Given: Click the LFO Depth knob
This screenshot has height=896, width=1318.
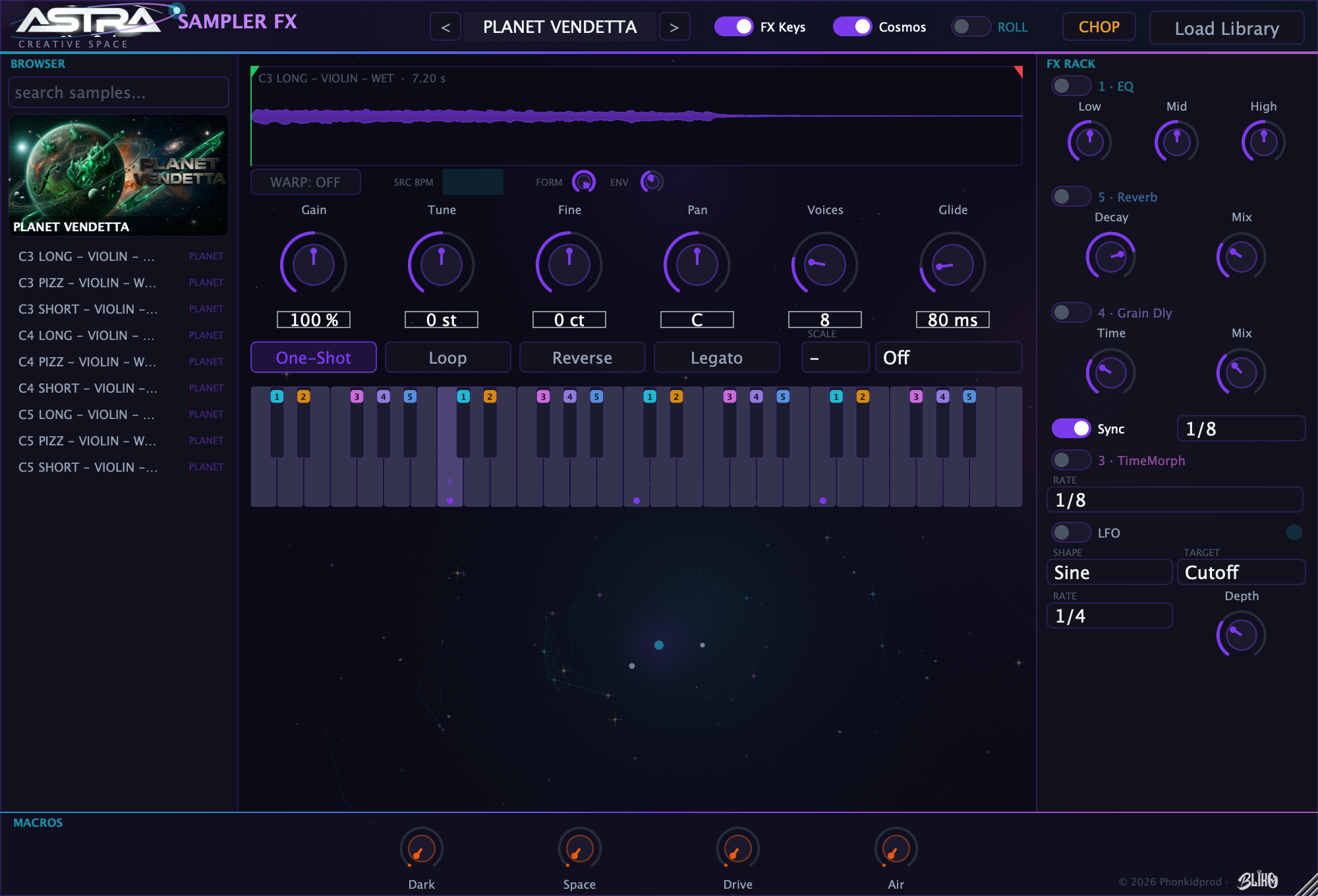Looking at the screenshot, I should click(x=1242, y=634).
